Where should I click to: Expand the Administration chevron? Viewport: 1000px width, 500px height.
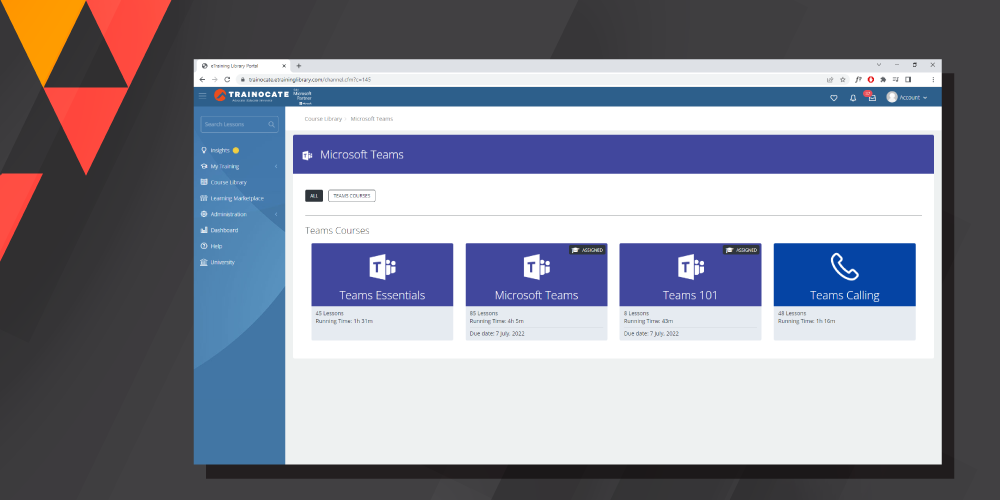(x=276, y=214)
